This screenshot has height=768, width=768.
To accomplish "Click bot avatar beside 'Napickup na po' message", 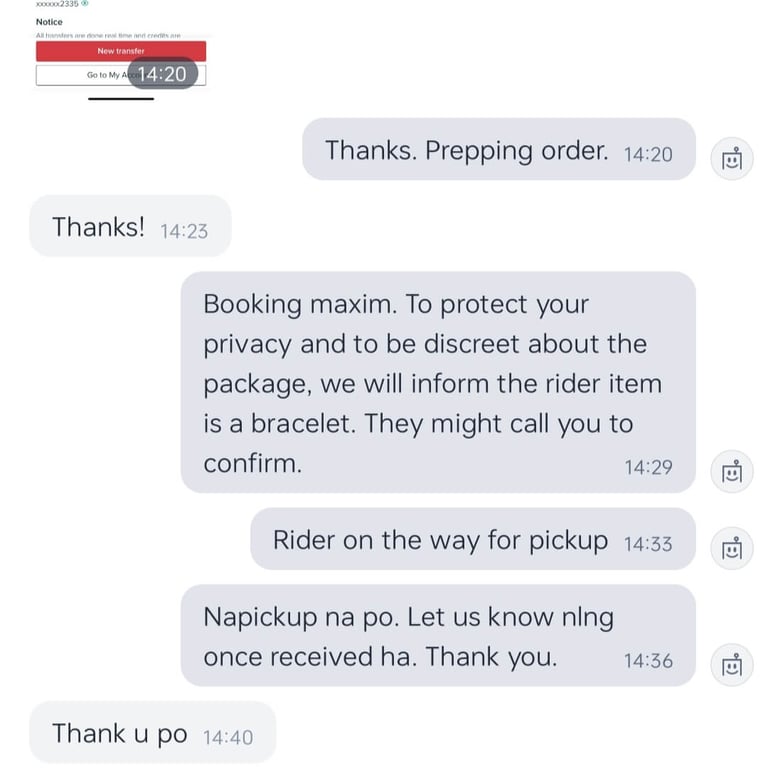I will 732,665.
